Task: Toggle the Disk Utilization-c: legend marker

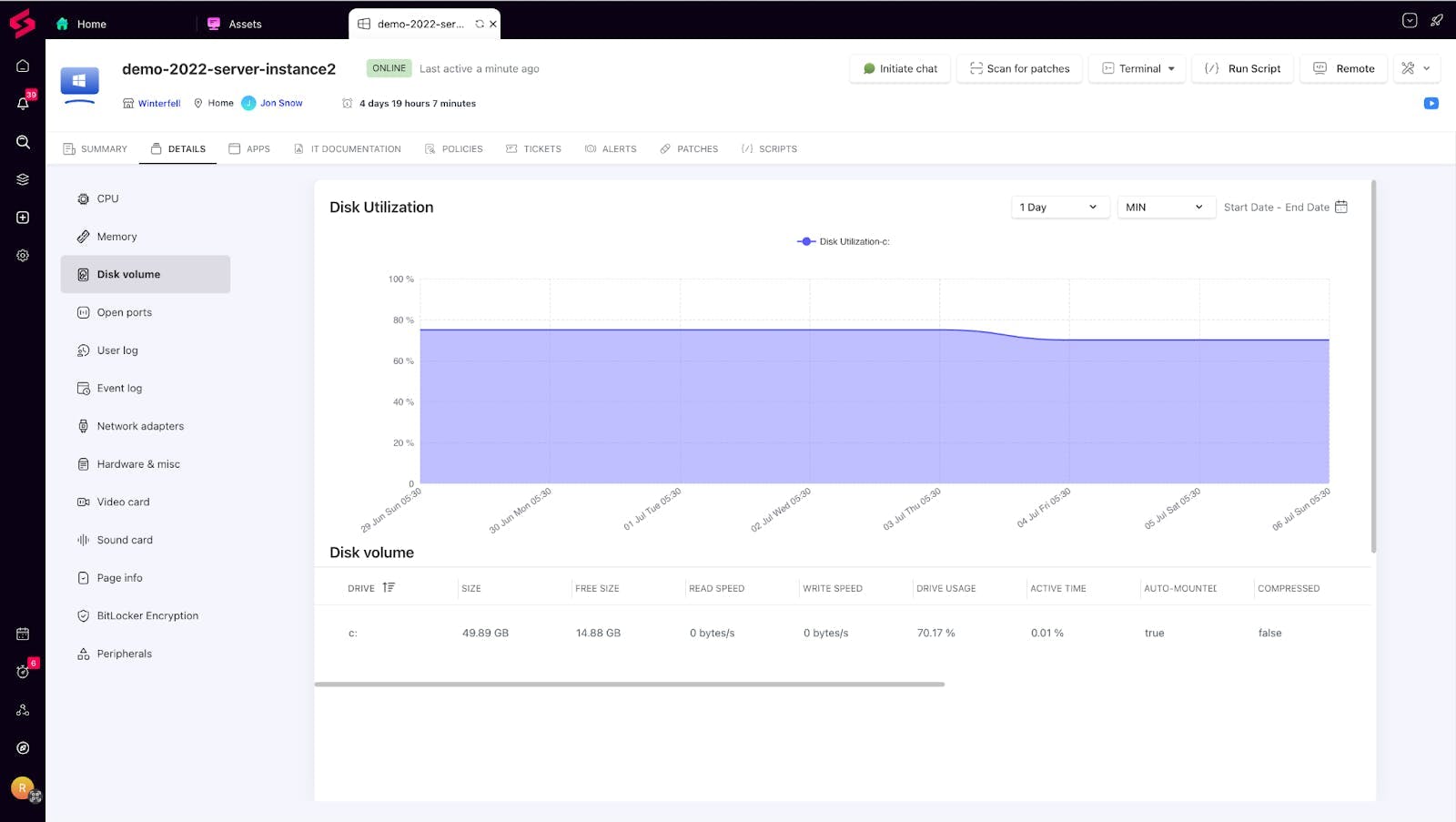Action: (x=806, y=241)
